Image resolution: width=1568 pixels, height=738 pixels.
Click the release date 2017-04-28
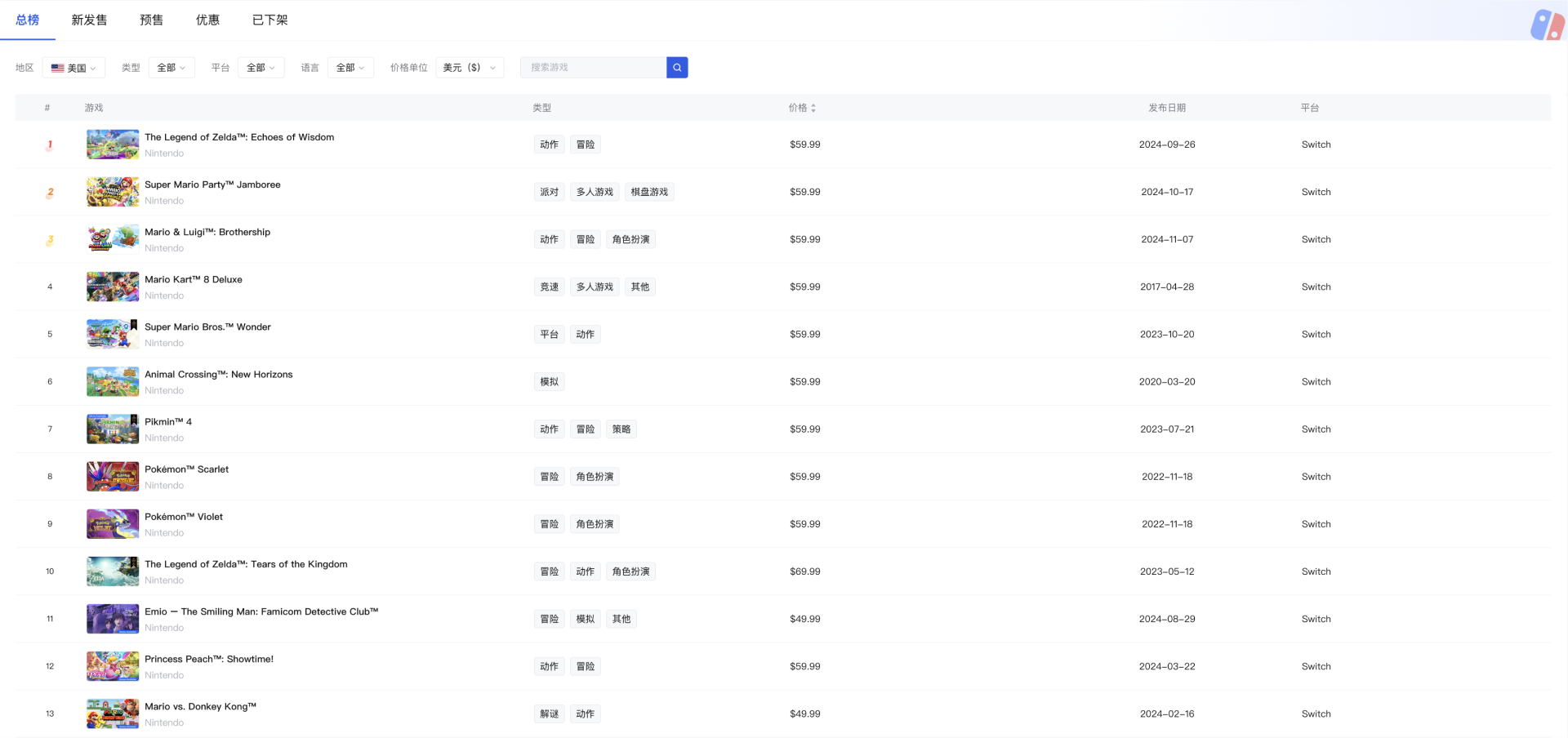[x=1167, y=287]
